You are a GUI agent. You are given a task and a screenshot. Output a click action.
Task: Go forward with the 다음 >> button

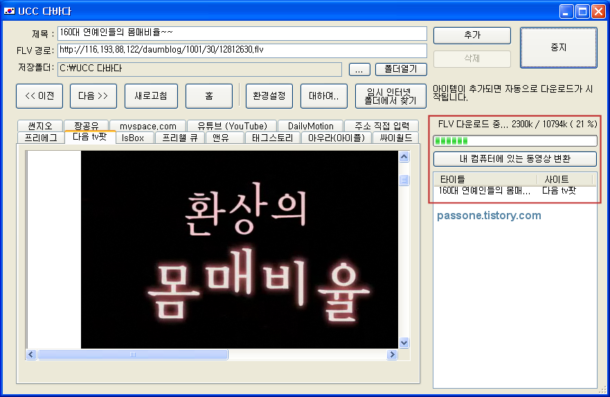click(93, 96)
